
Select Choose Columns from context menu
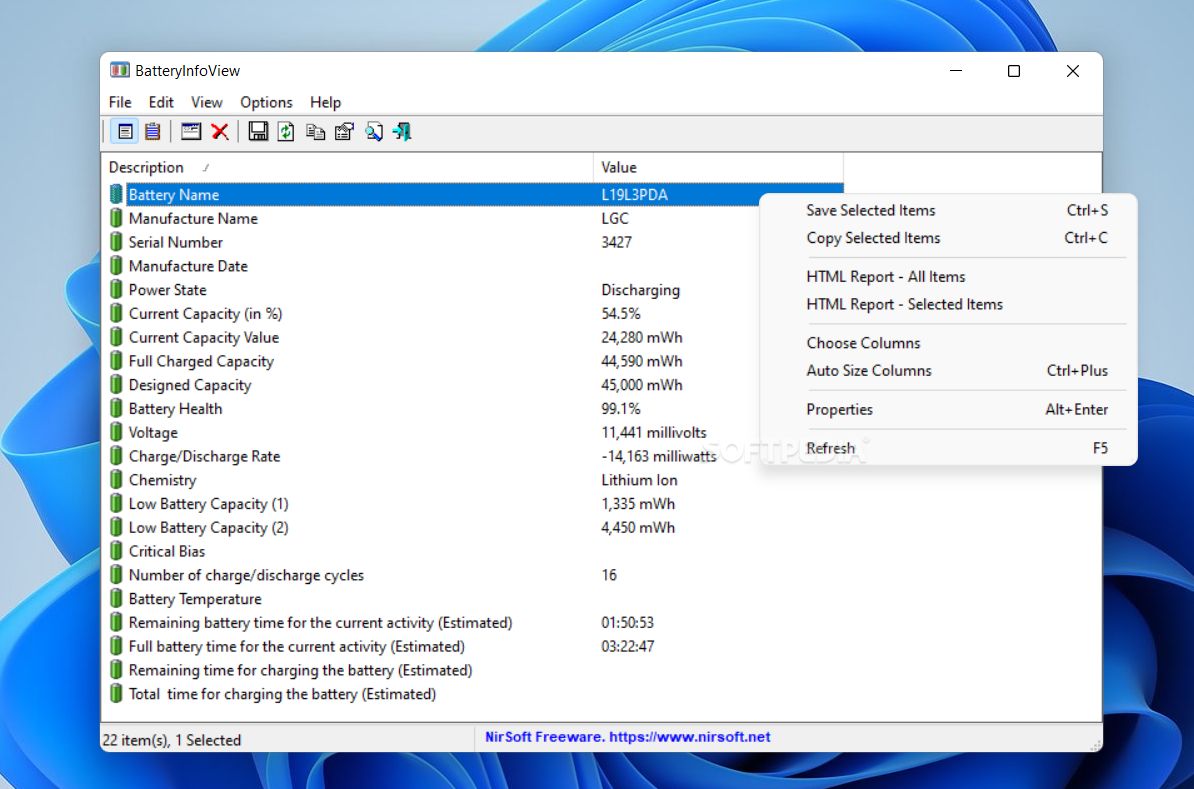click(864, 342)
